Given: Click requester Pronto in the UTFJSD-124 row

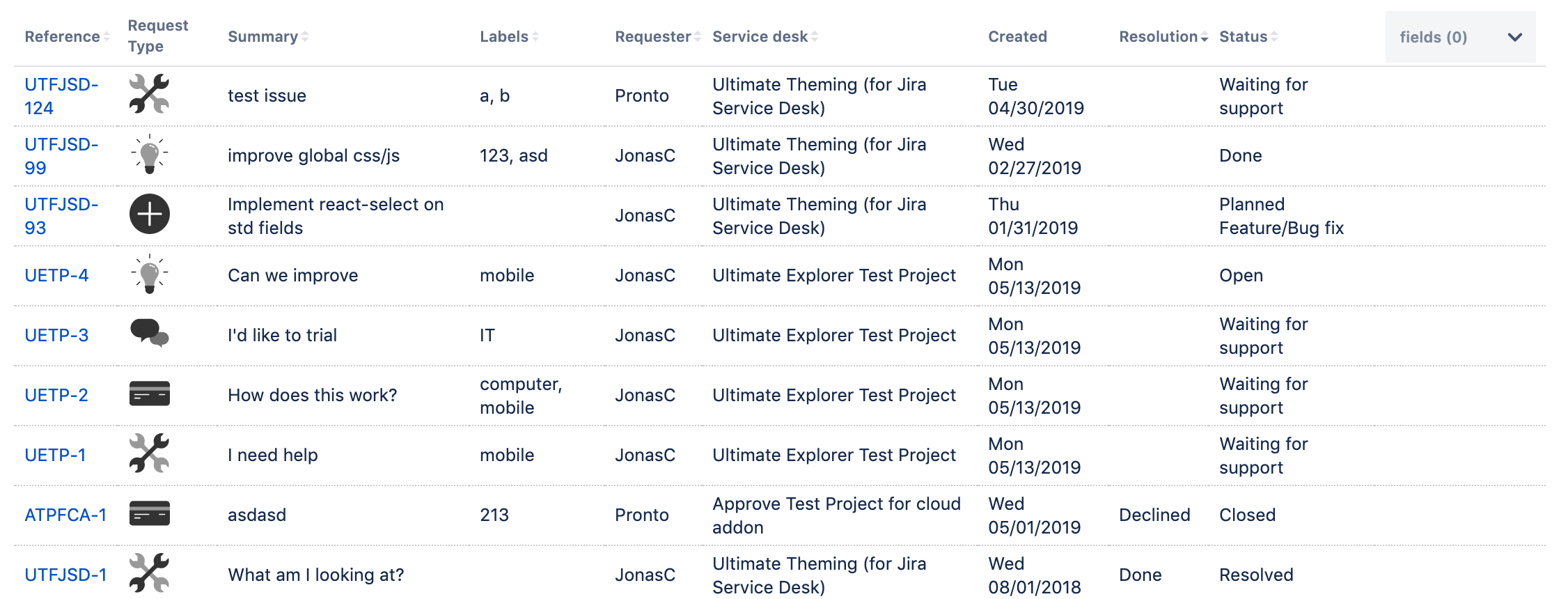Looking at the screenshot, I should 641,95.
